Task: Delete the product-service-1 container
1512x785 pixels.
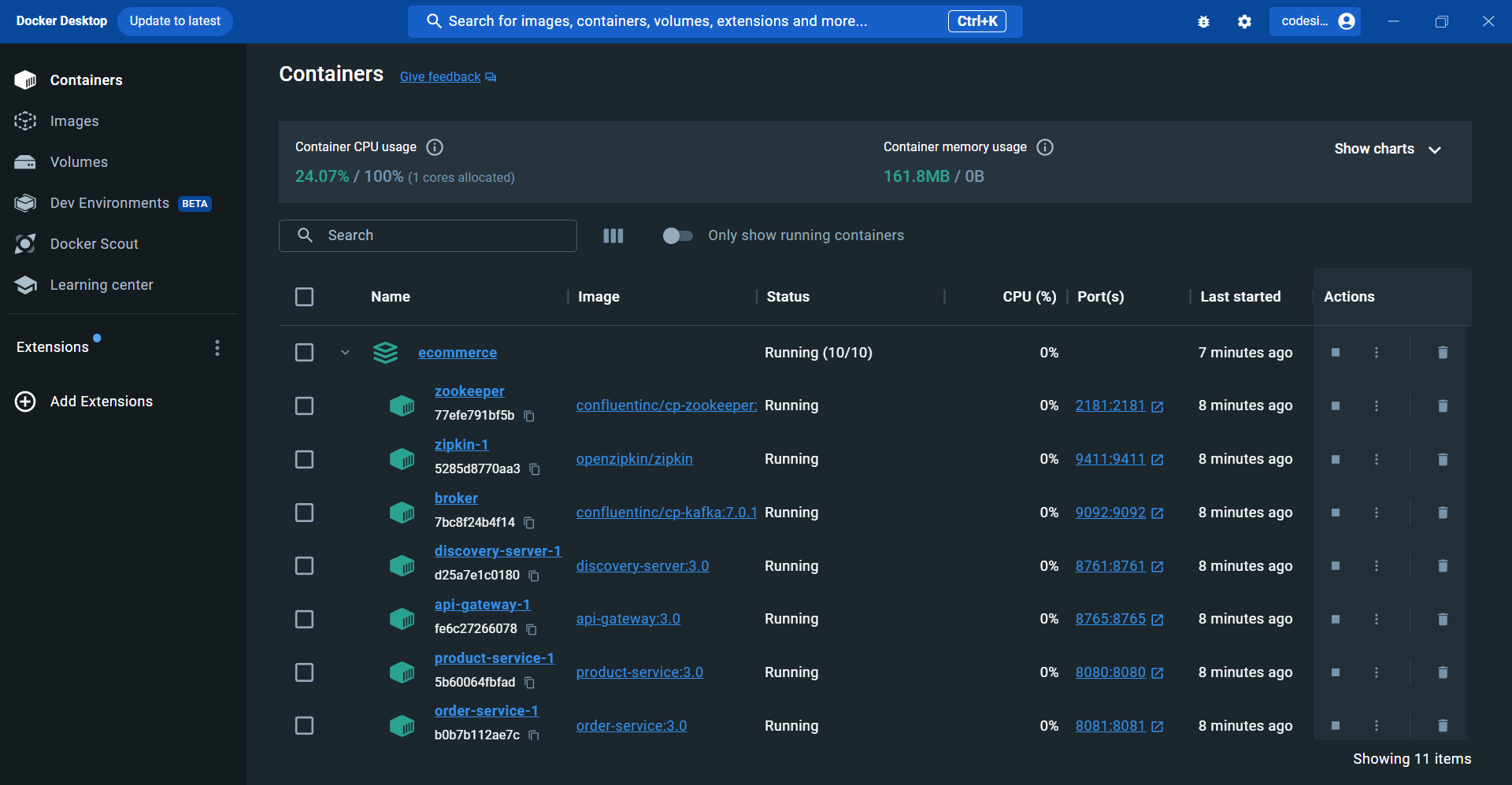Action: [x=1443, y=672]
